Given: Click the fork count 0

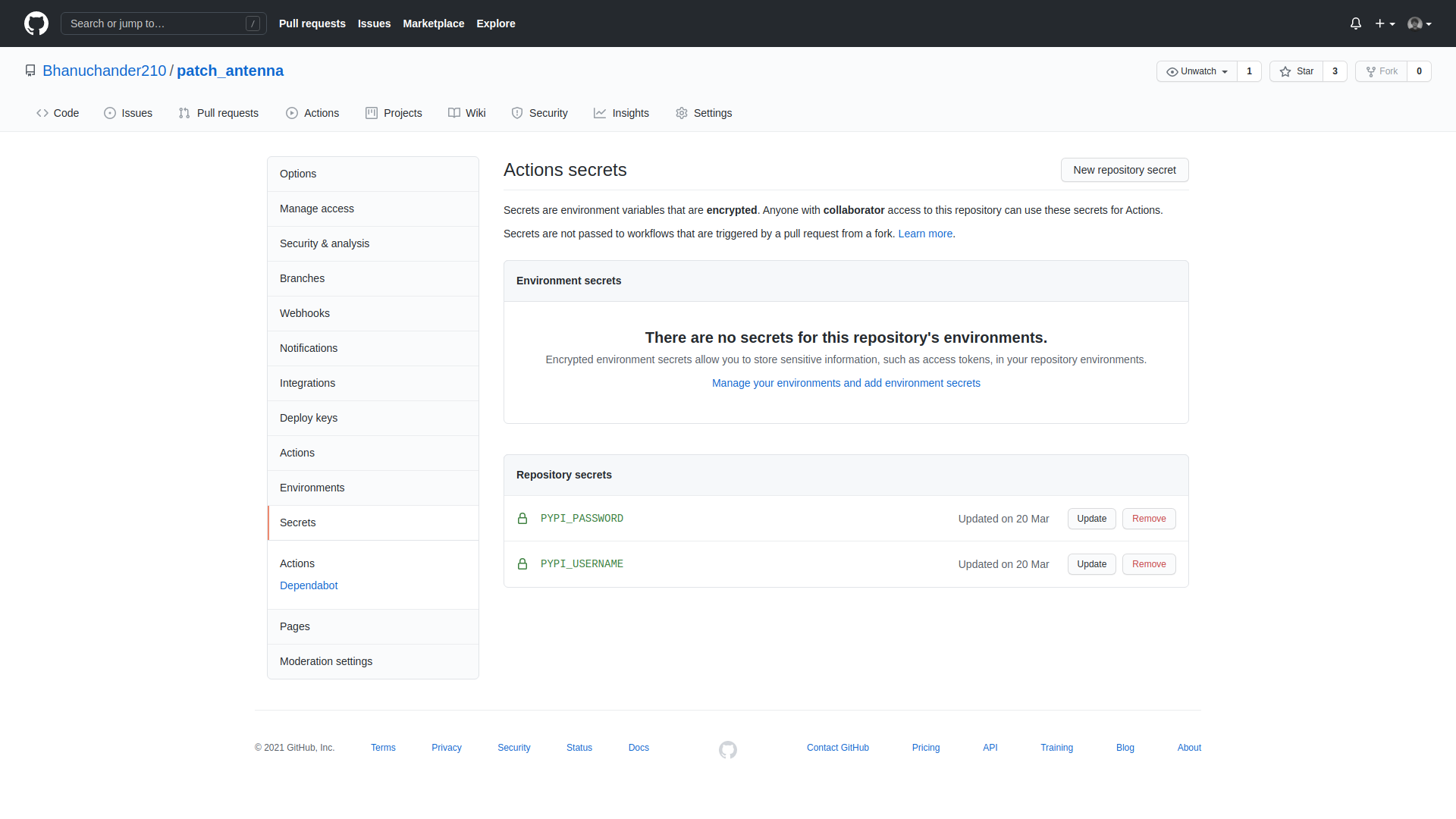Looking at the screenshot, I should tap(1419, 71).
